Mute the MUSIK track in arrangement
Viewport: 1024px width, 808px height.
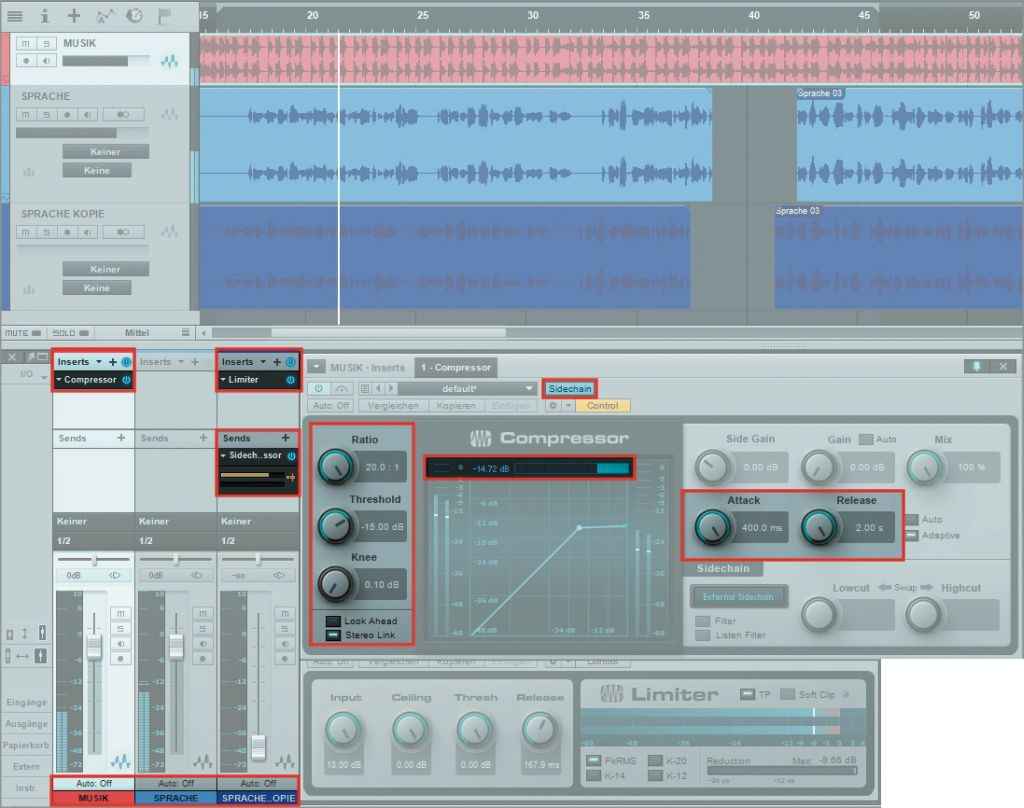(25, 43)
